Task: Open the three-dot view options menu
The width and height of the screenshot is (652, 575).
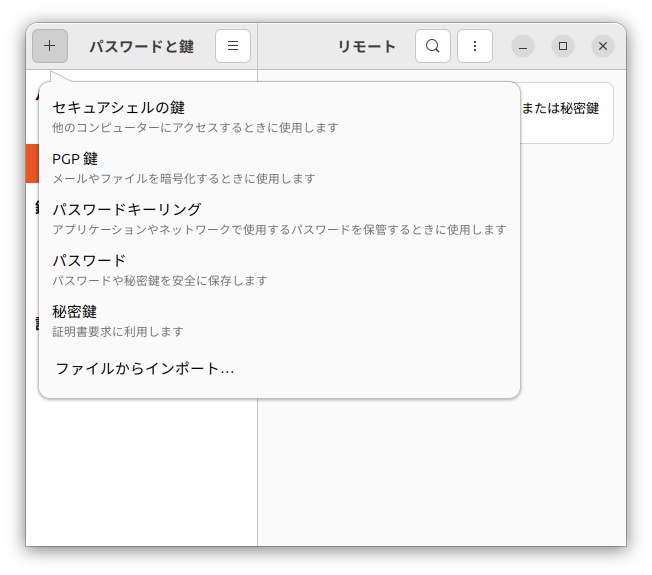Action: click(474, 46)
